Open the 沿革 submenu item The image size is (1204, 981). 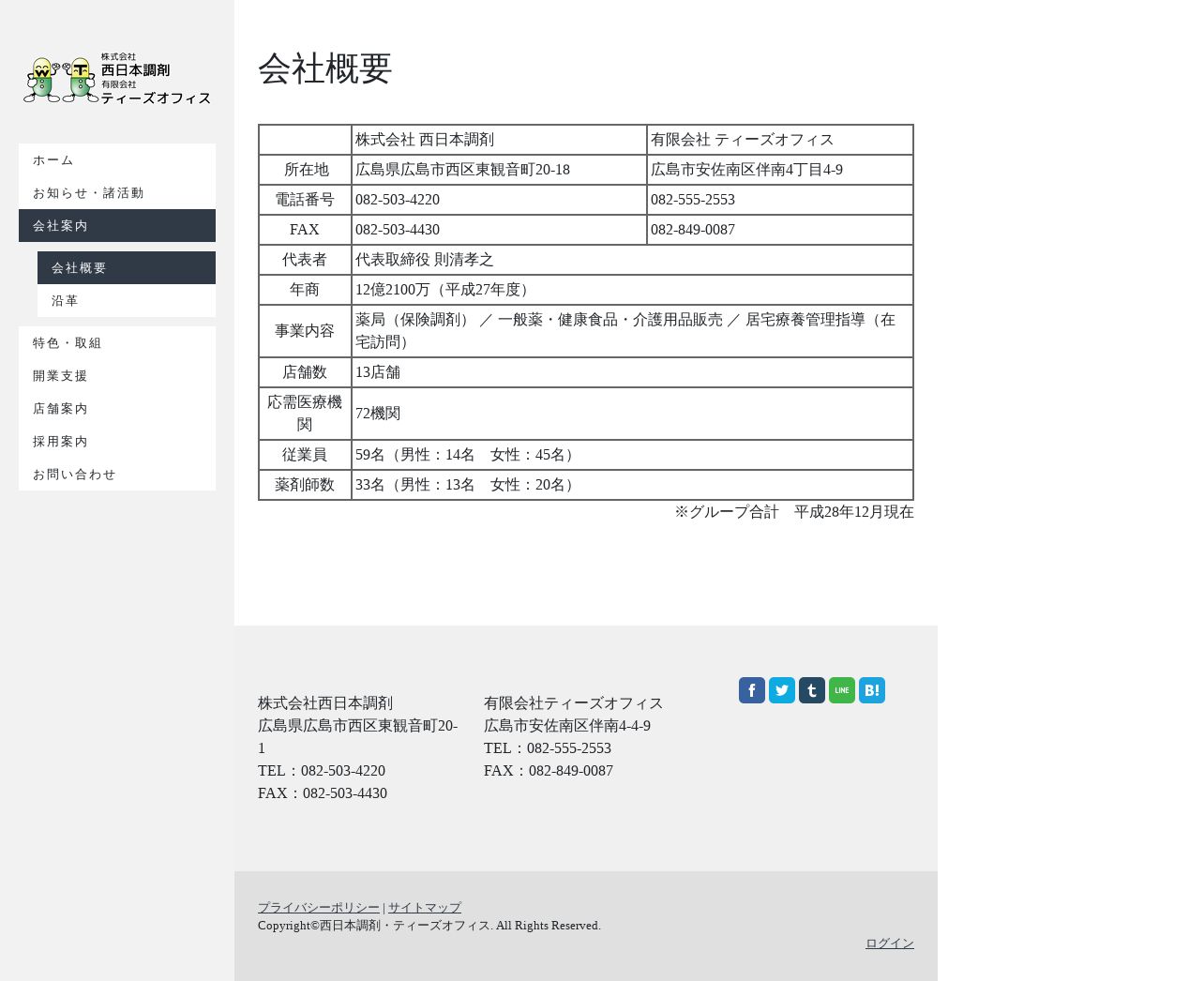click(127, 301)
